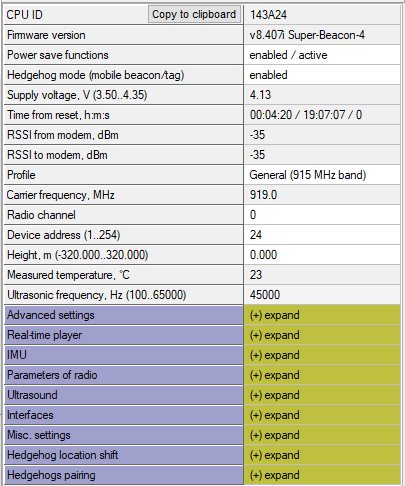Open Profile General (915 MHz band) field
Viewport: 405px width, 486px height.
(322, 175)
